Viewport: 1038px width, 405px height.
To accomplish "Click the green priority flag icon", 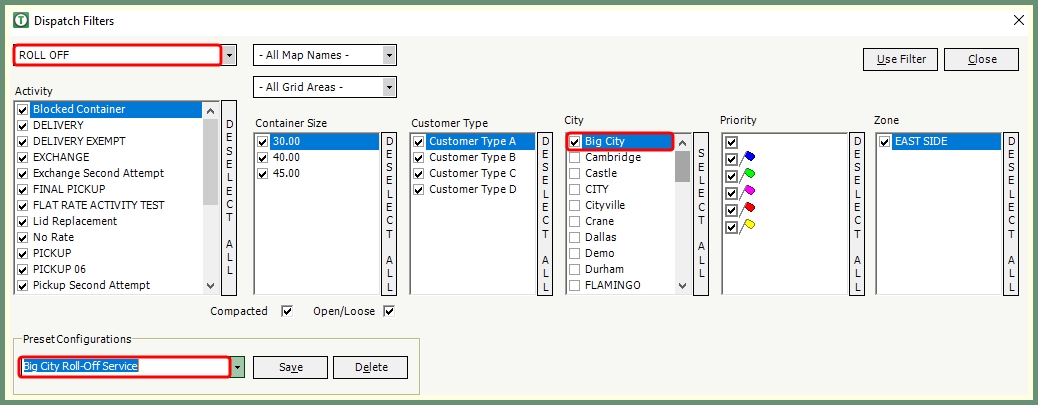I will (747, 175).
